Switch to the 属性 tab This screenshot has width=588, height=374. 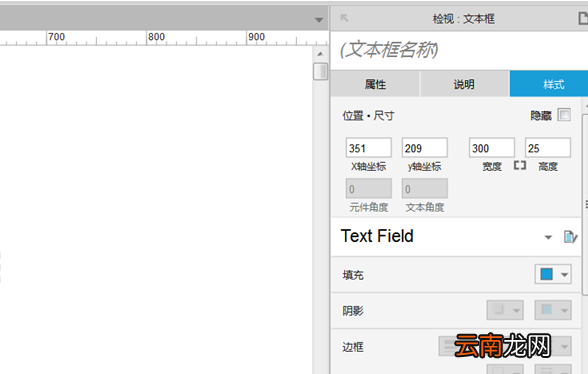point(375,84)
